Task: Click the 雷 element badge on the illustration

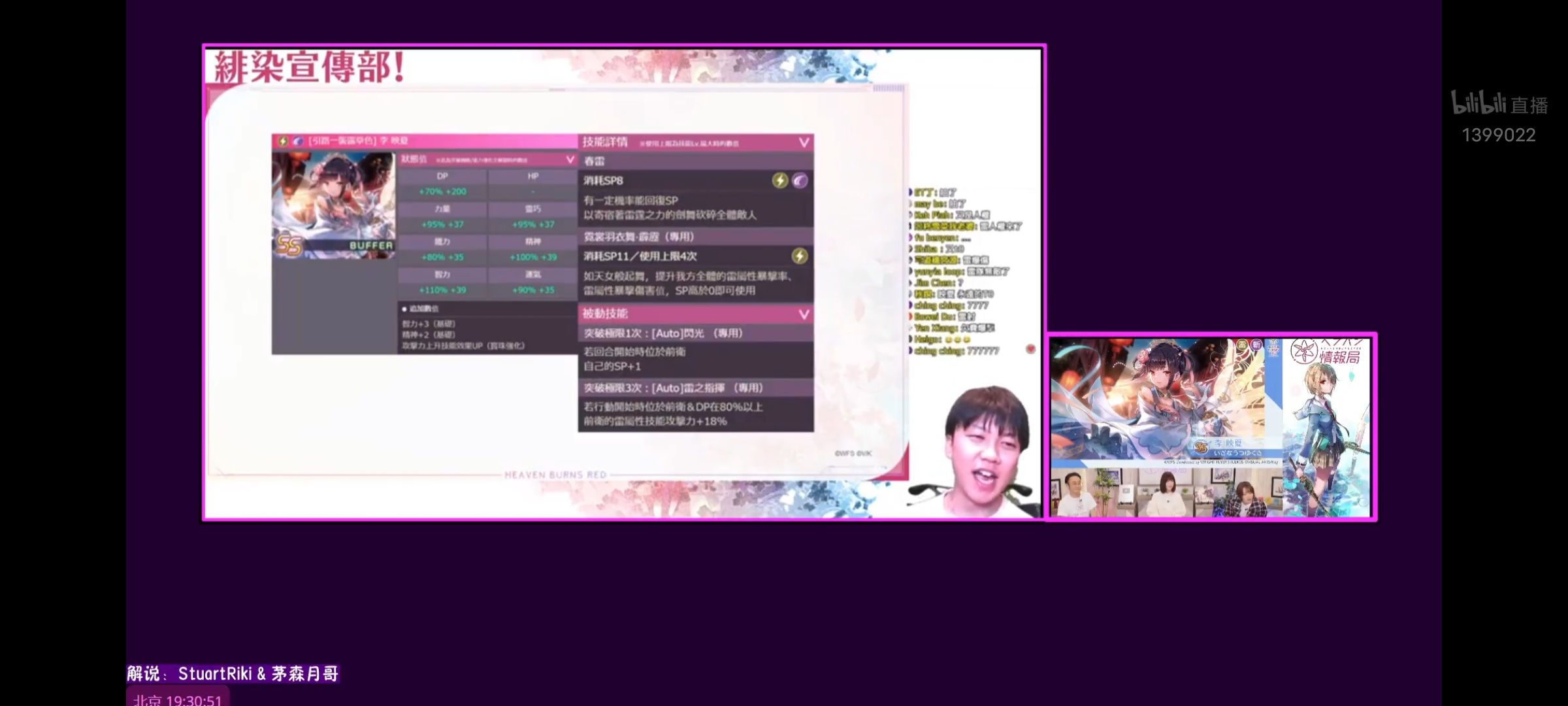Action: pos(1242,345)
